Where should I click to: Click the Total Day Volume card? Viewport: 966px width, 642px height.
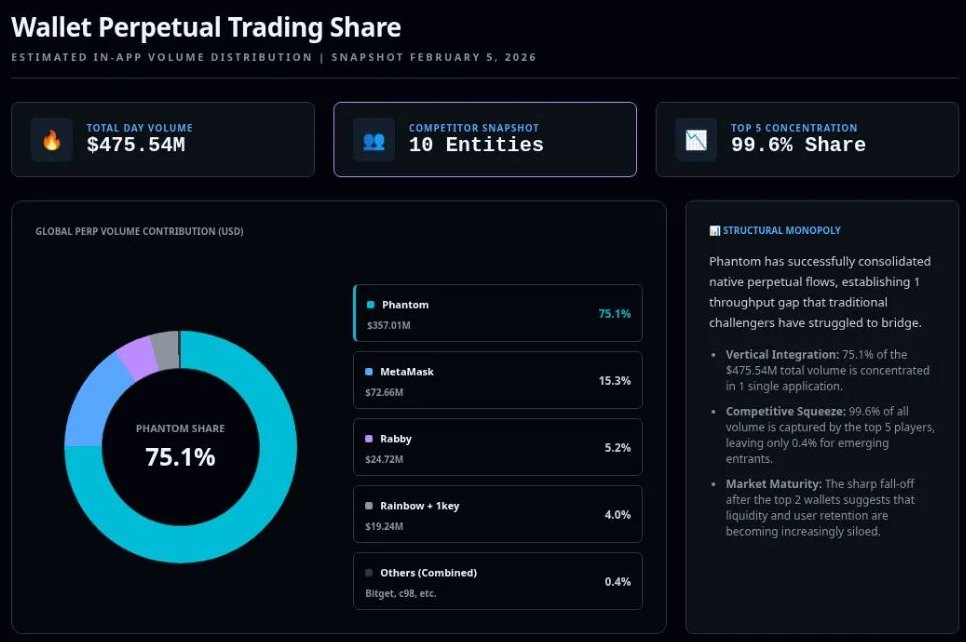pos(162,140)
